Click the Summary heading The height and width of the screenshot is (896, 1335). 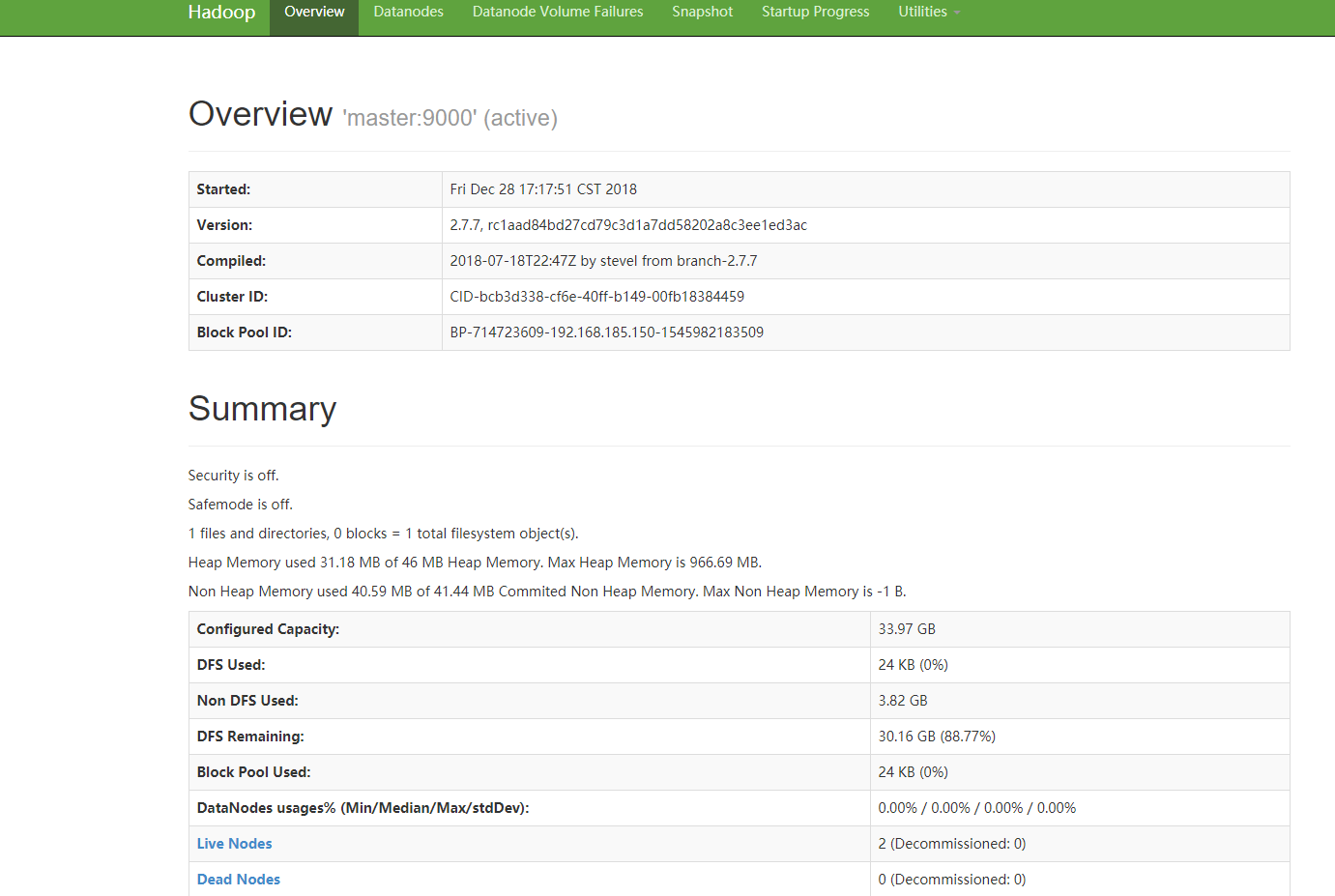(x=263, y=409)
